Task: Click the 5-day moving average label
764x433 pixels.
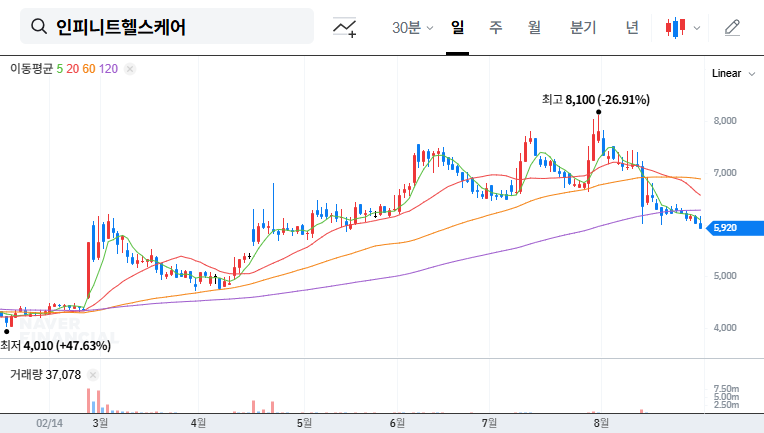Action: (59, 69)
